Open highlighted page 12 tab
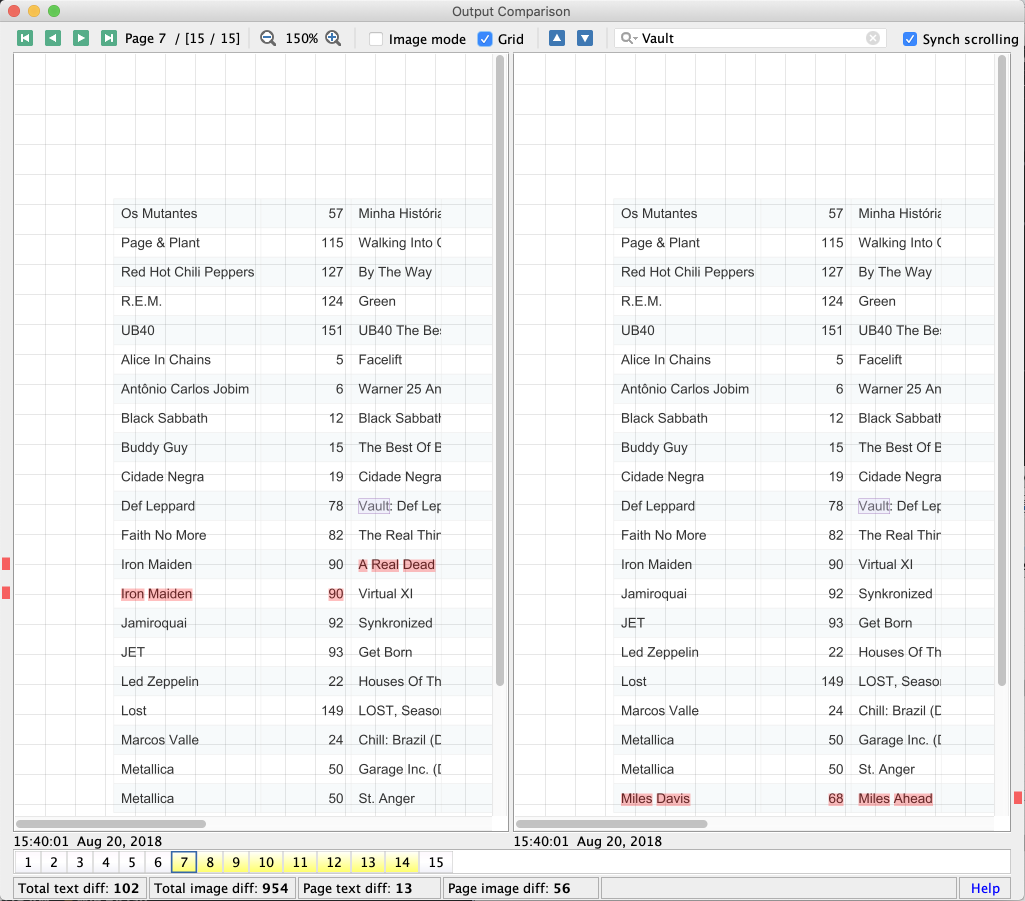 pyautogui.click(x=334, y=862)
